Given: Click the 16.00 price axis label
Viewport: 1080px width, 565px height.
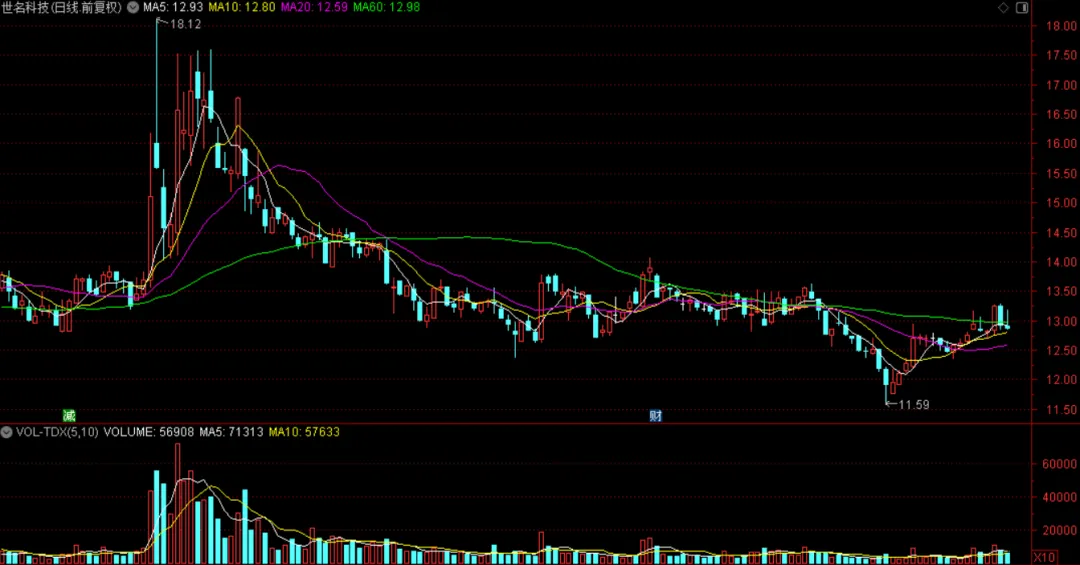Looking at the screenshot, I should (x=1061, y=144).
